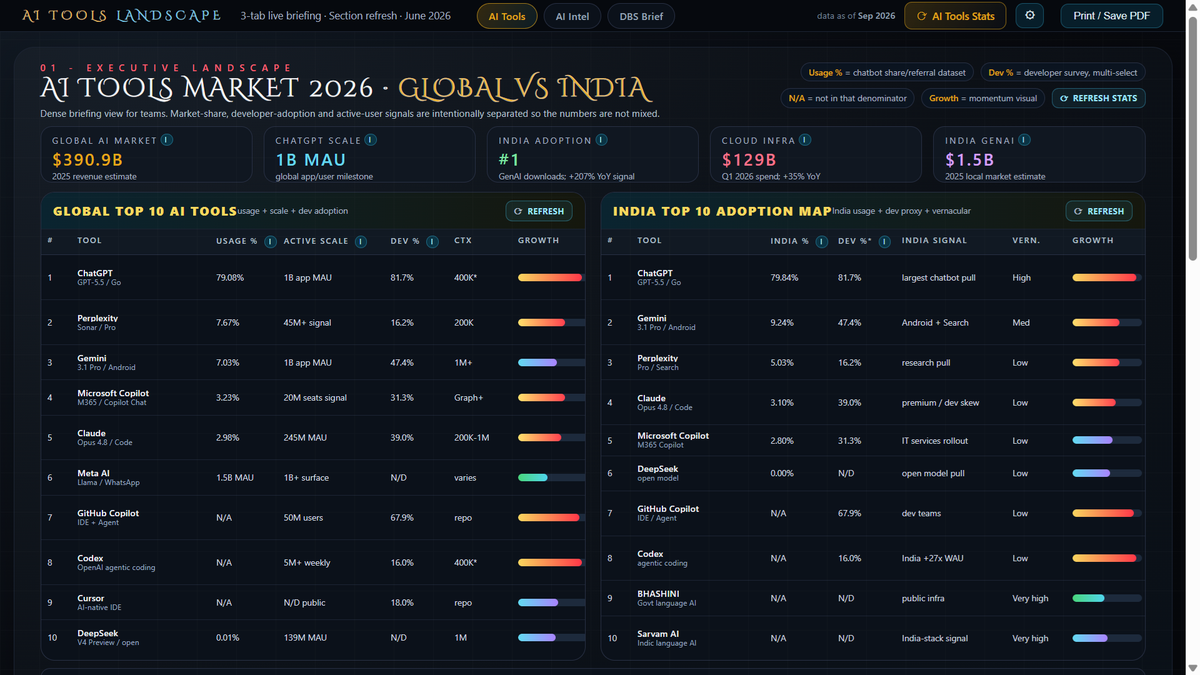Screen dimensions: 1200x675
Task: Click ChatGPT growth bar in global table
Action: 550,277
